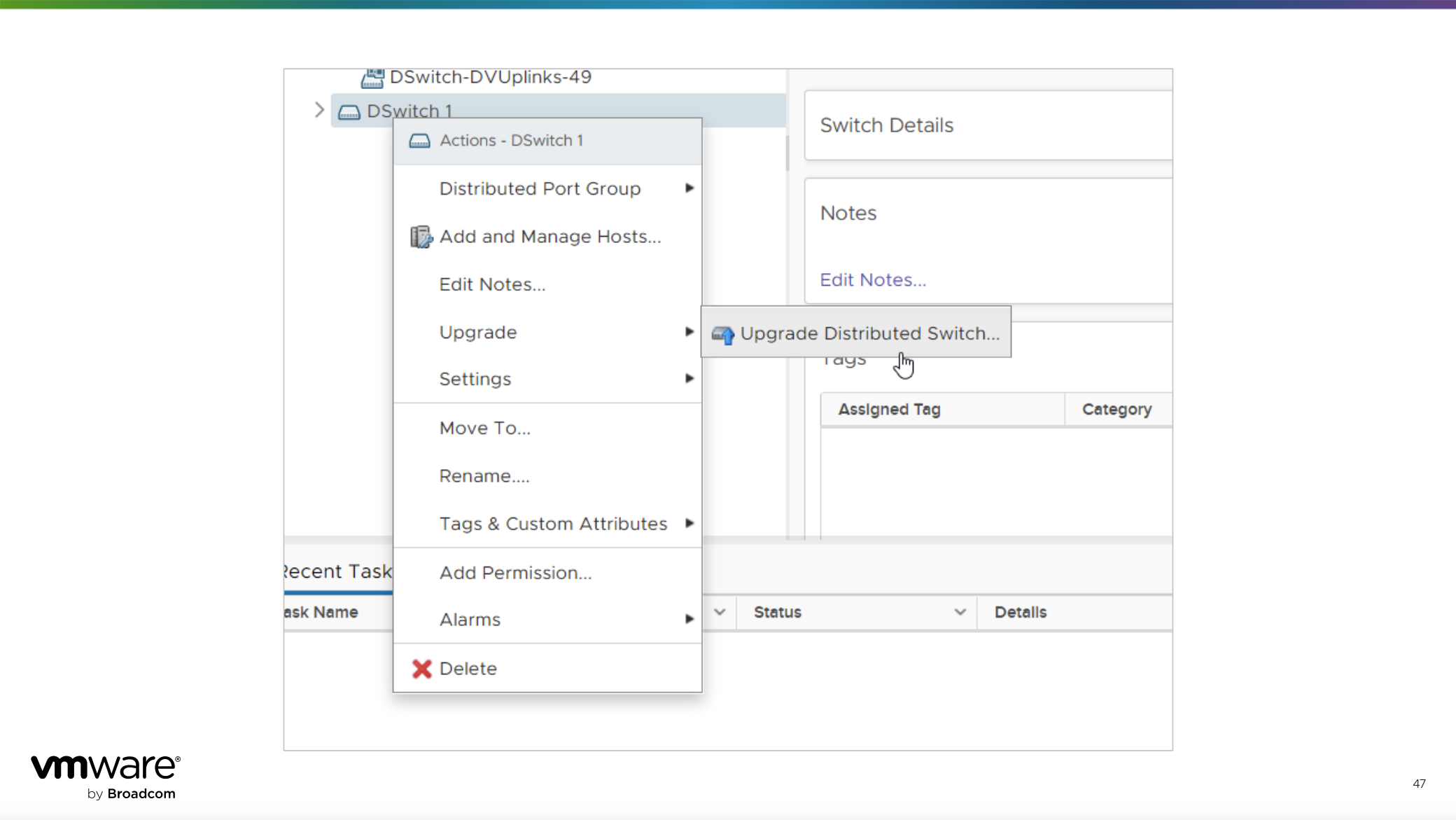Click the DSwitch-DVUplinks-49 uplink icon
1456x820 pixels.
point(372,78)
